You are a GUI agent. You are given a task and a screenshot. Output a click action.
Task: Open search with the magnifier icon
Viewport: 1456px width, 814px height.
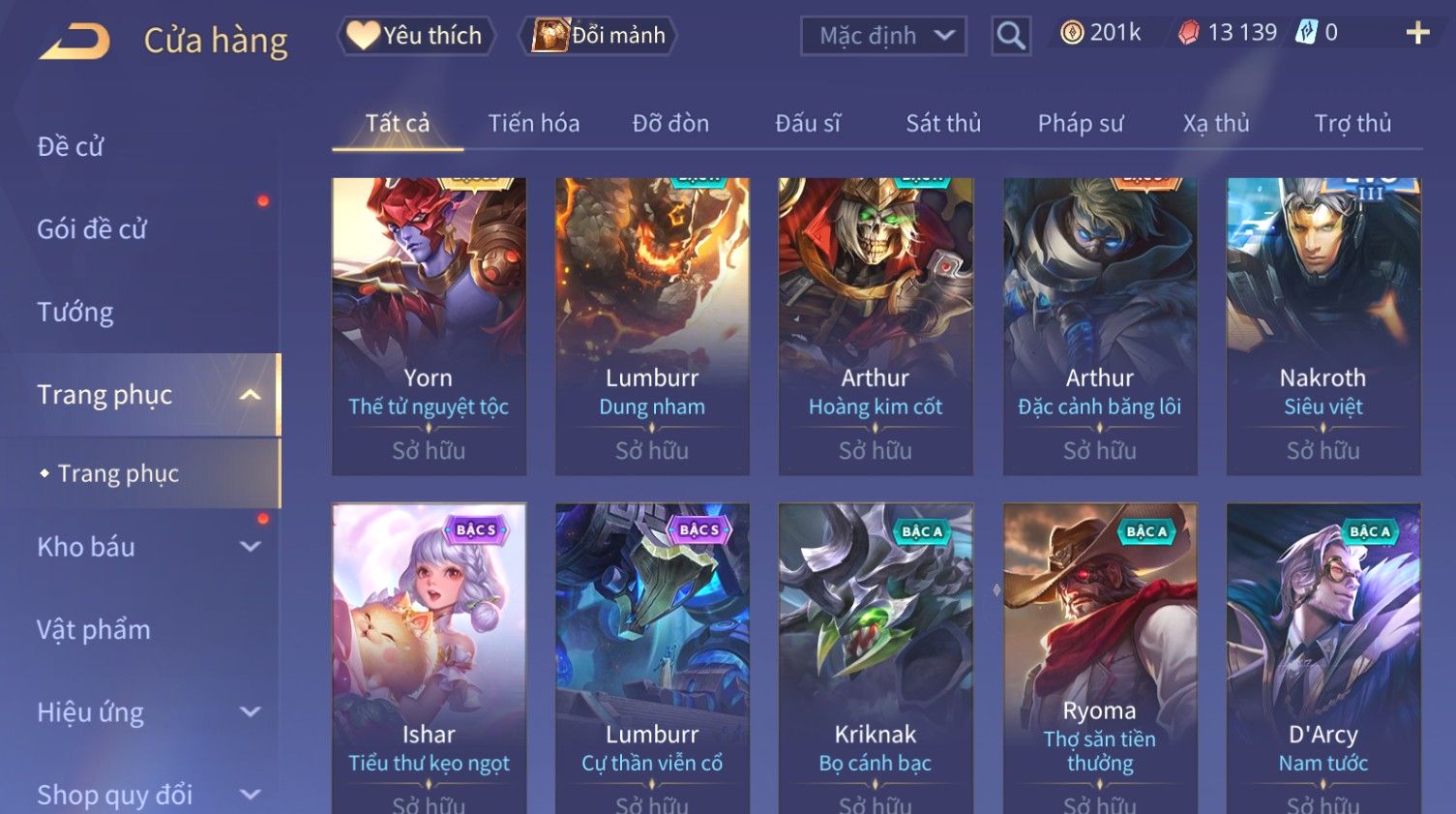1011,36
